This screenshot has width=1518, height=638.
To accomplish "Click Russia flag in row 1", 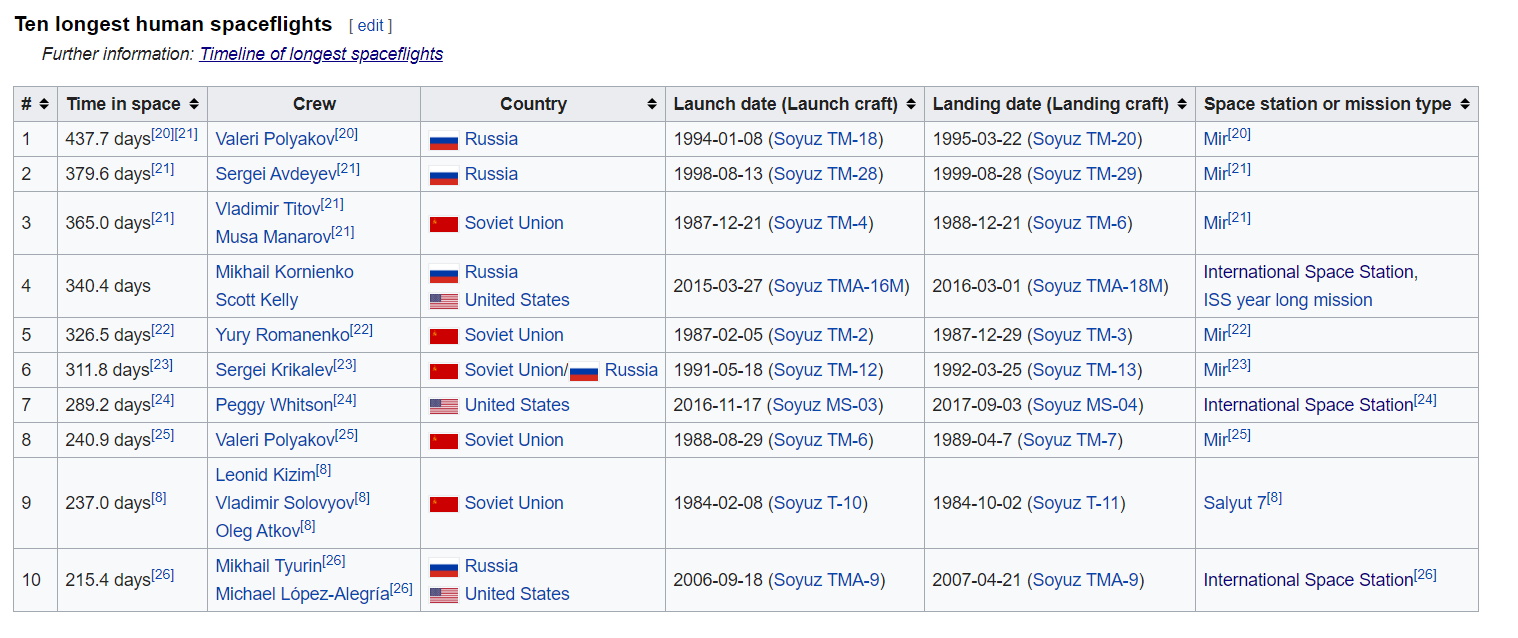I will point(444,140).
